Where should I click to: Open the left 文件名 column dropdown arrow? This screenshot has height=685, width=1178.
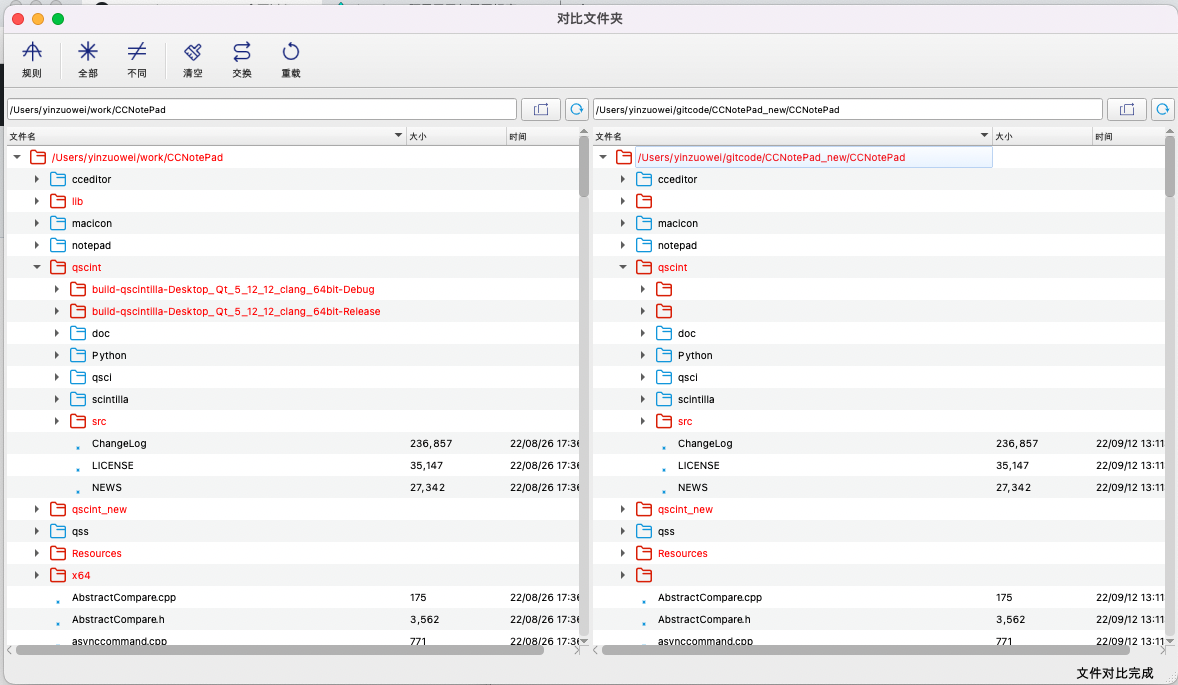[398, 136]
